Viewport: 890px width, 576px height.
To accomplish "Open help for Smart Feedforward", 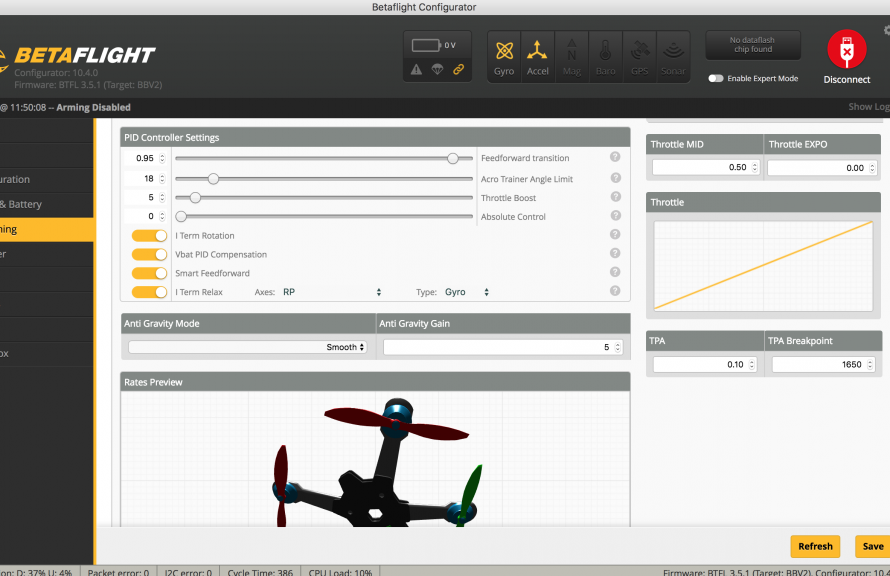I will [615, 272].
